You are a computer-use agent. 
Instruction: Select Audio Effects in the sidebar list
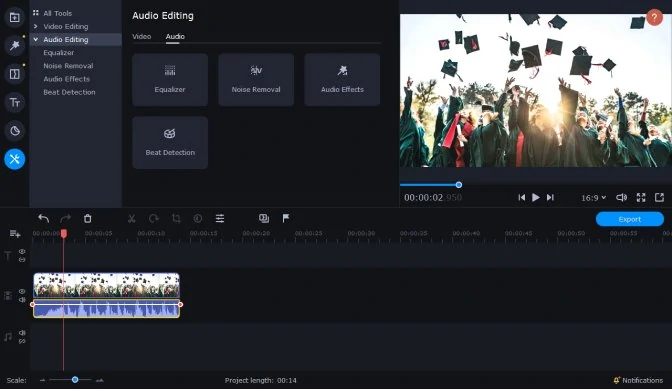pos(66,79)
